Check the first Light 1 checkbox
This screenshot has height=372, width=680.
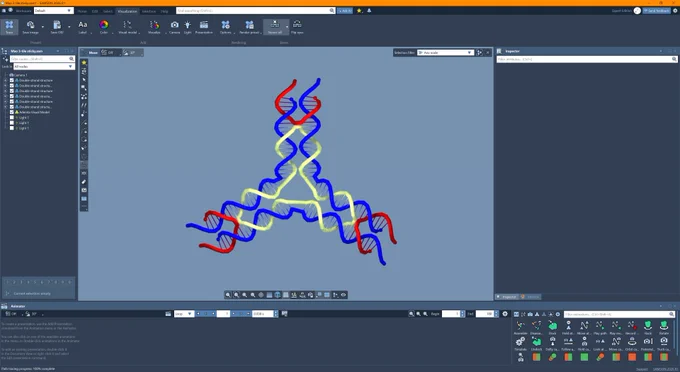click(12, 117)
